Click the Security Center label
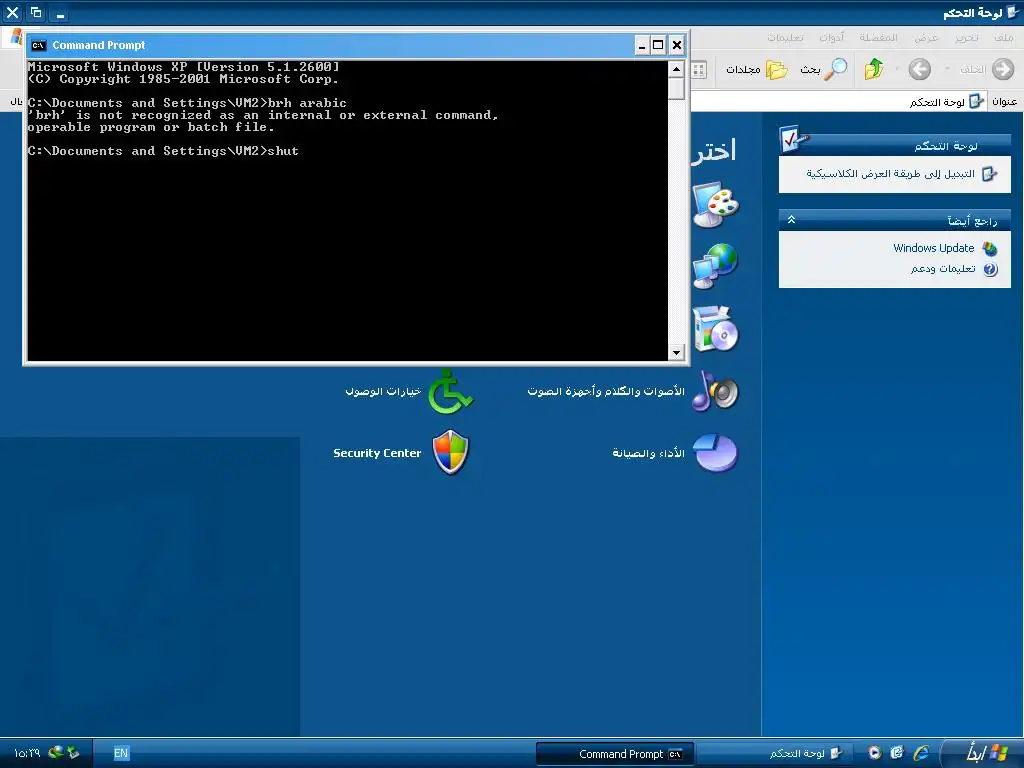Screen dimensions: 1024x768 377,453
